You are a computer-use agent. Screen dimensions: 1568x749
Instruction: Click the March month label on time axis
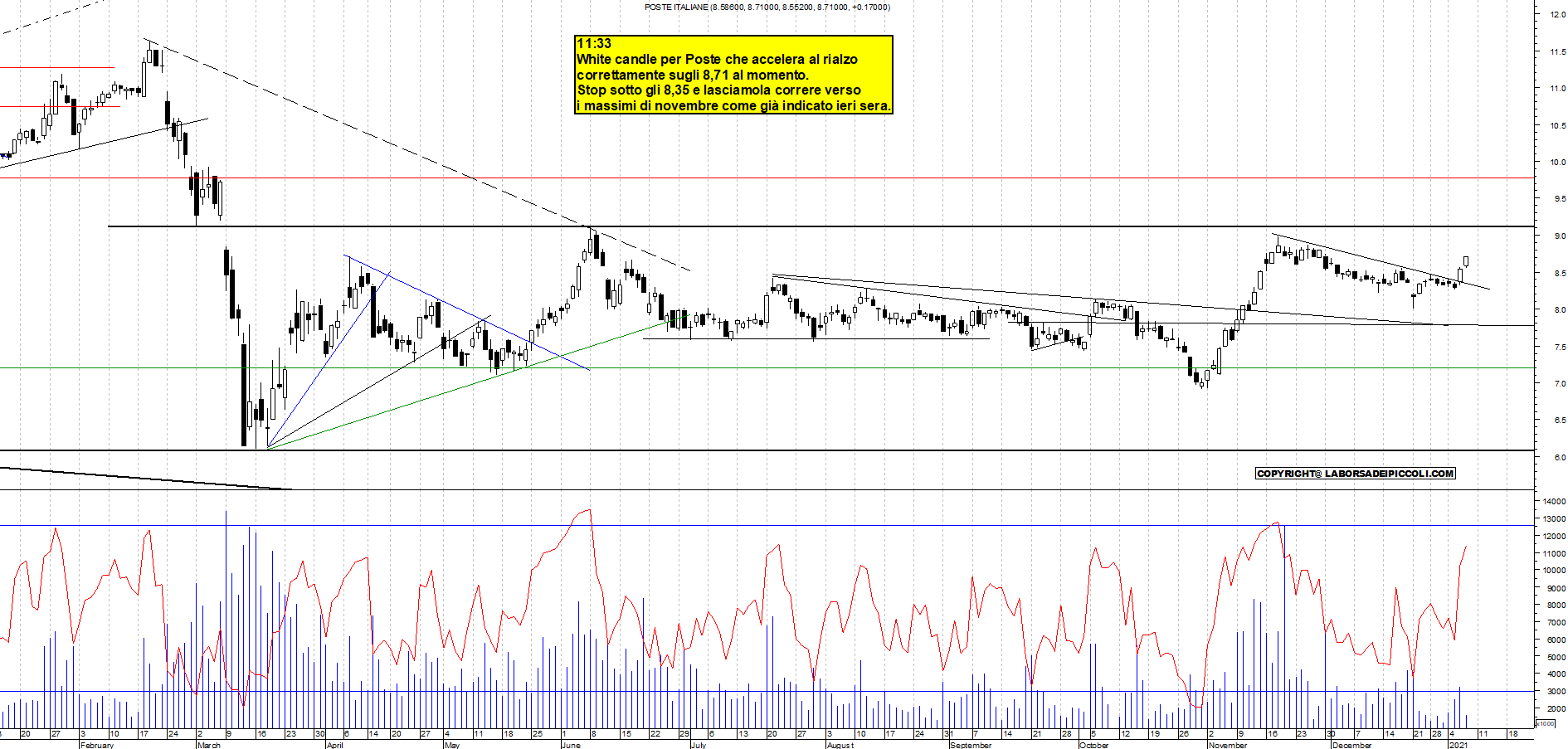tap(209, 745)
